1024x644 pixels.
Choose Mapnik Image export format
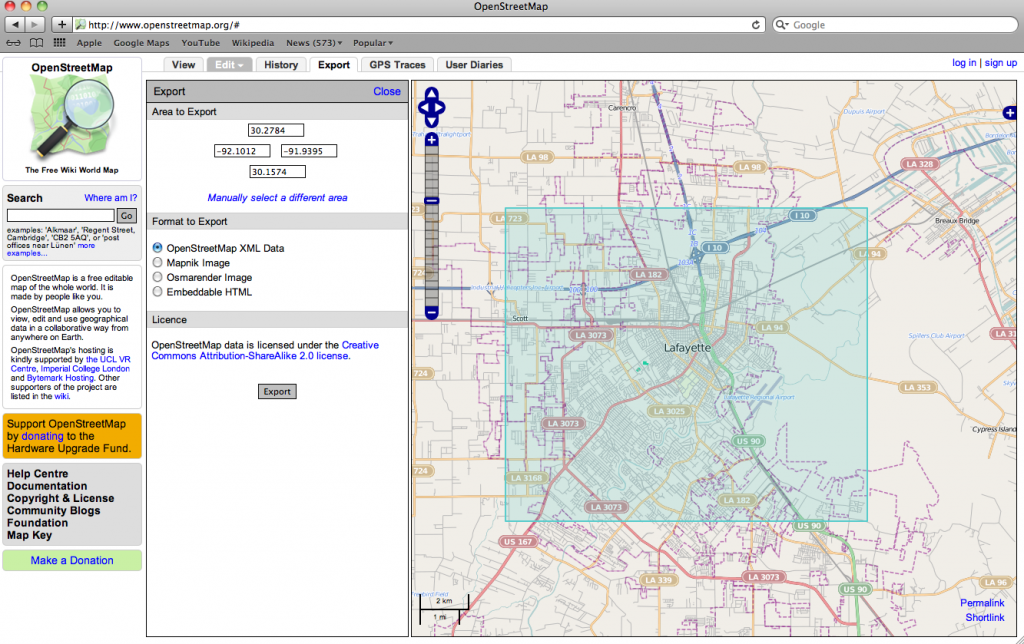[156, 263]
